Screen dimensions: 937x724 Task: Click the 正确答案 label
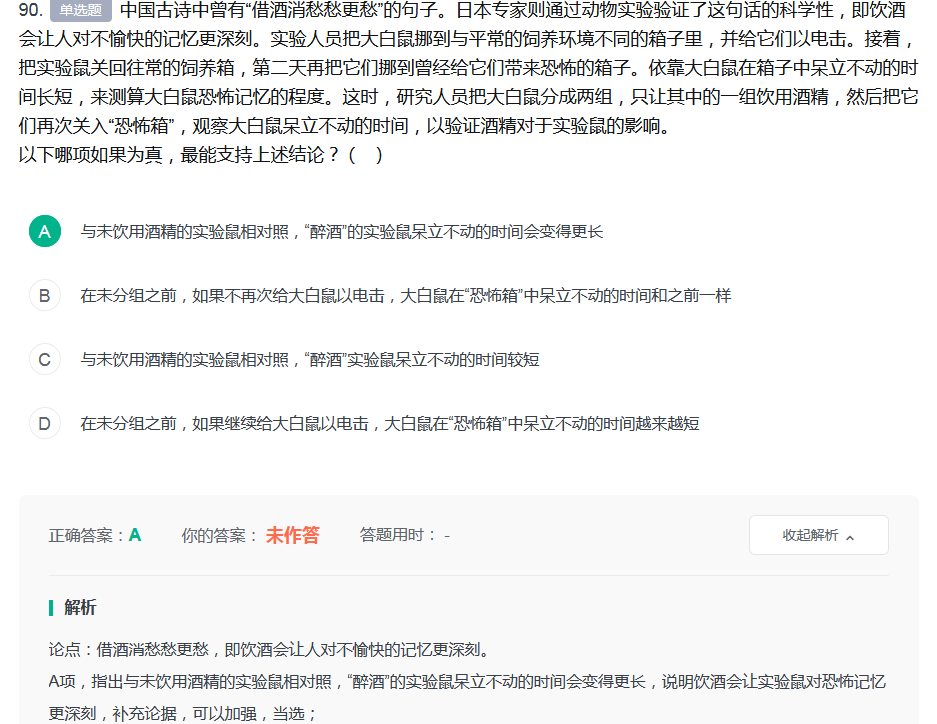click(x=87, y=535)
